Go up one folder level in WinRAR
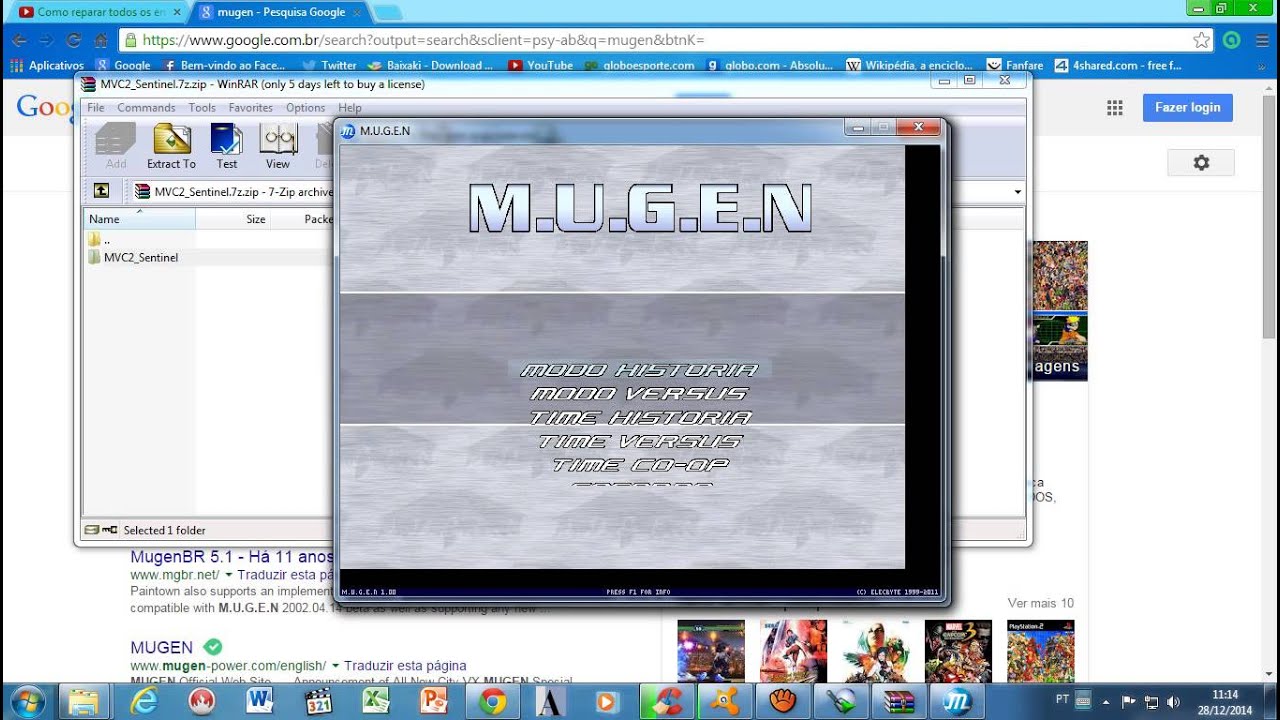This screenshot has width=1280, height=720. coord(101,191)
